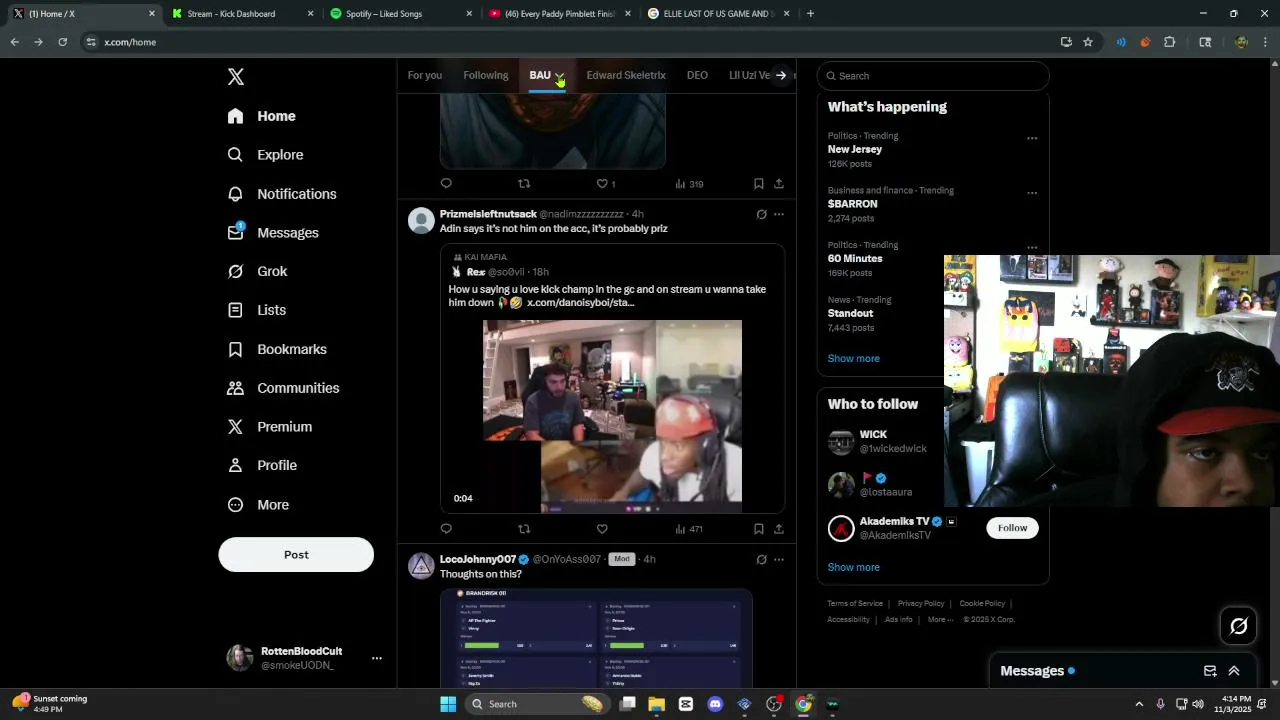This screenshot has width=1280, height=720.
Task: Repost the top partially visible post
Action: click(x=524, y=184)
